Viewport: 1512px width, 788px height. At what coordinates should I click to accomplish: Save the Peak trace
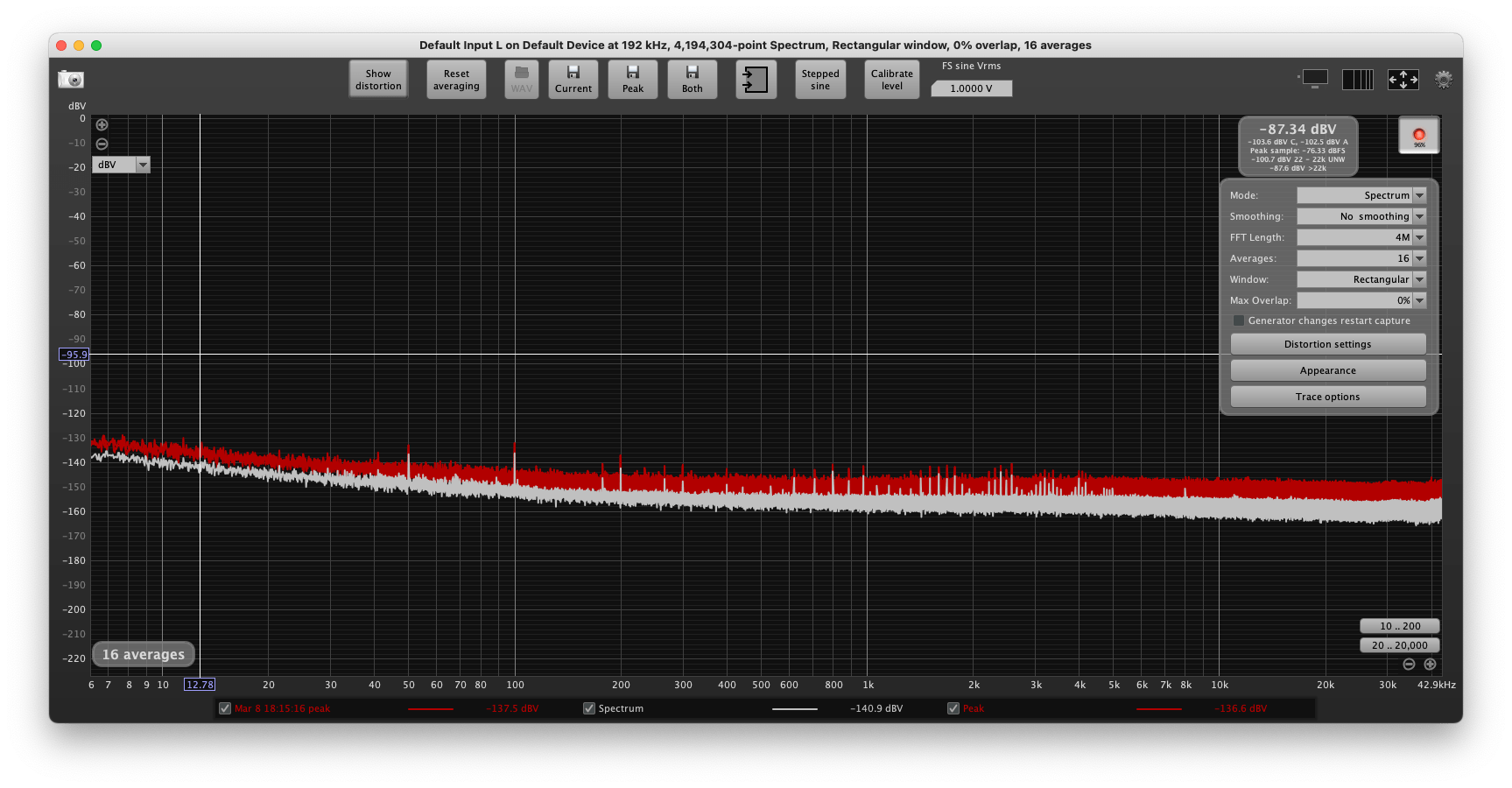pos(633,80)
